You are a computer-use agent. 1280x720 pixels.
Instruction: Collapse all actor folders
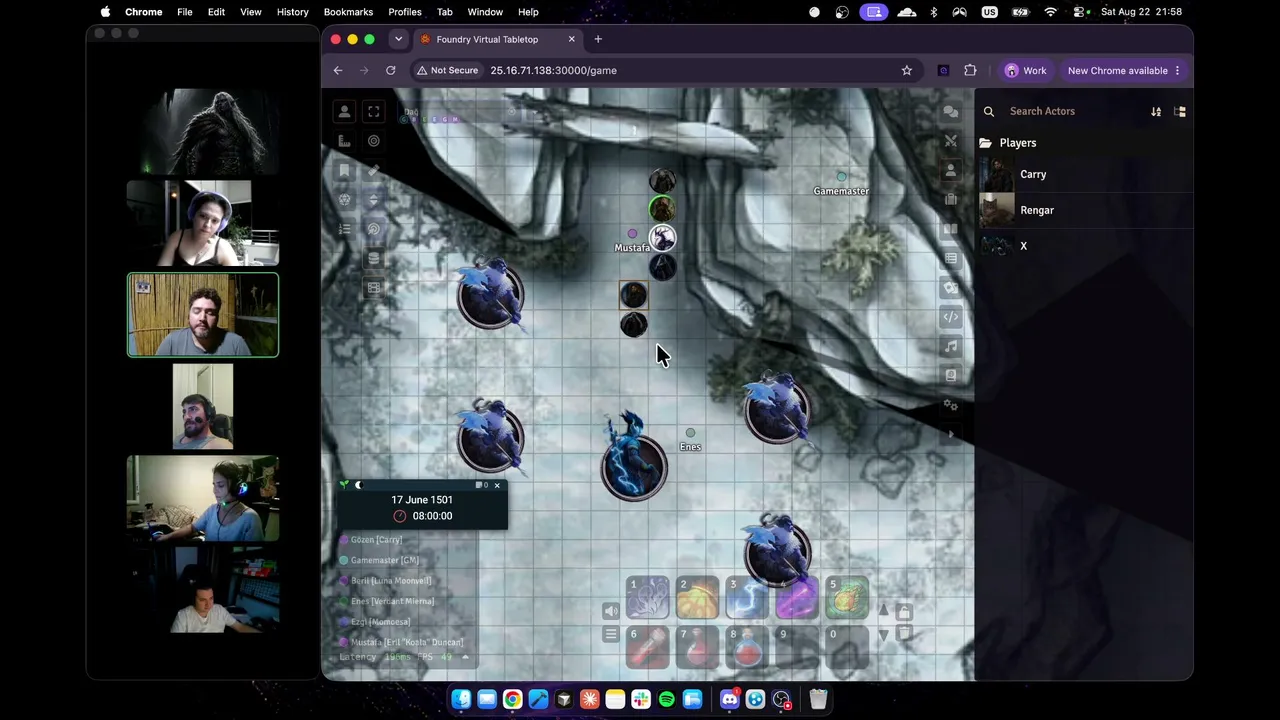click(1180, 112)
